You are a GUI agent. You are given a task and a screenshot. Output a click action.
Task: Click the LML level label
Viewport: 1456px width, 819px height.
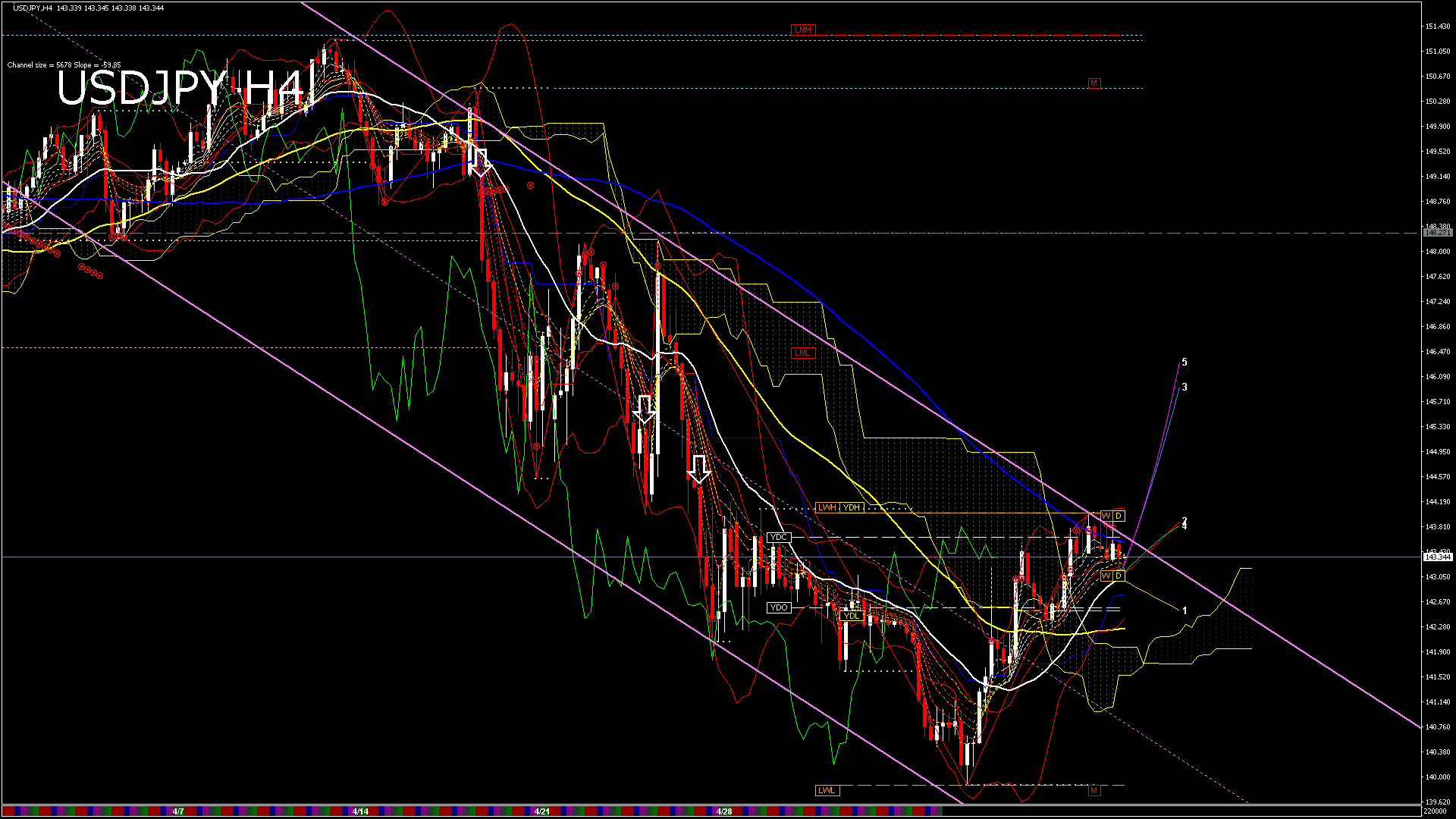(802, 353)
